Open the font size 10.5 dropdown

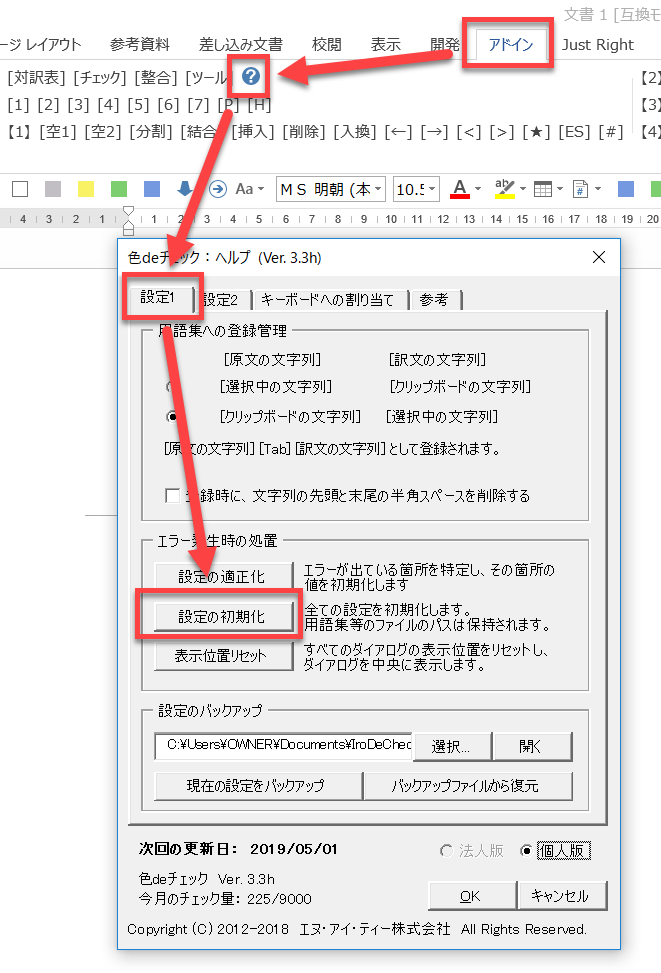coord(416,189)
